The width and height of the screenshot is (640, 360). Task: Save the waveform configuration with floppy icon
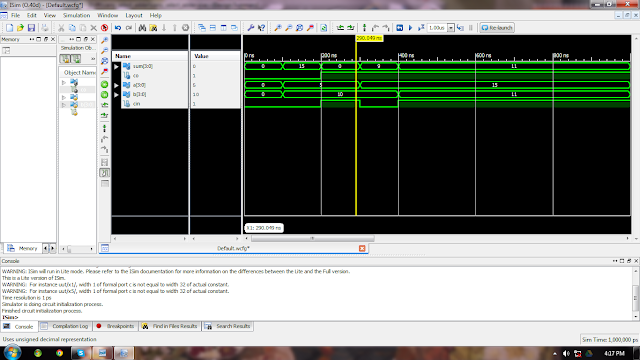point(31,28)
